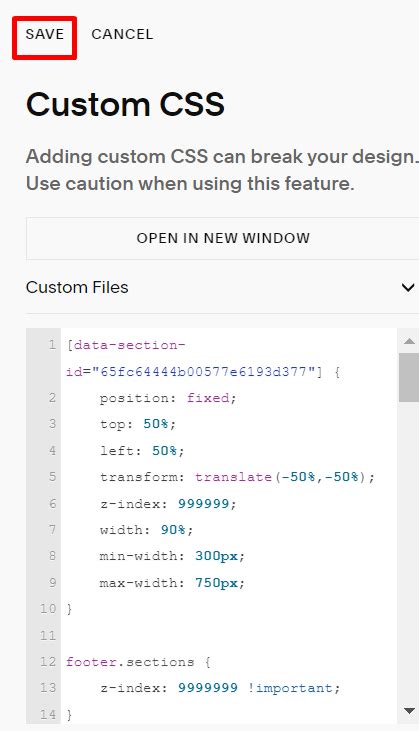Click line number 1 in the gutter

(x=52, y=345)
